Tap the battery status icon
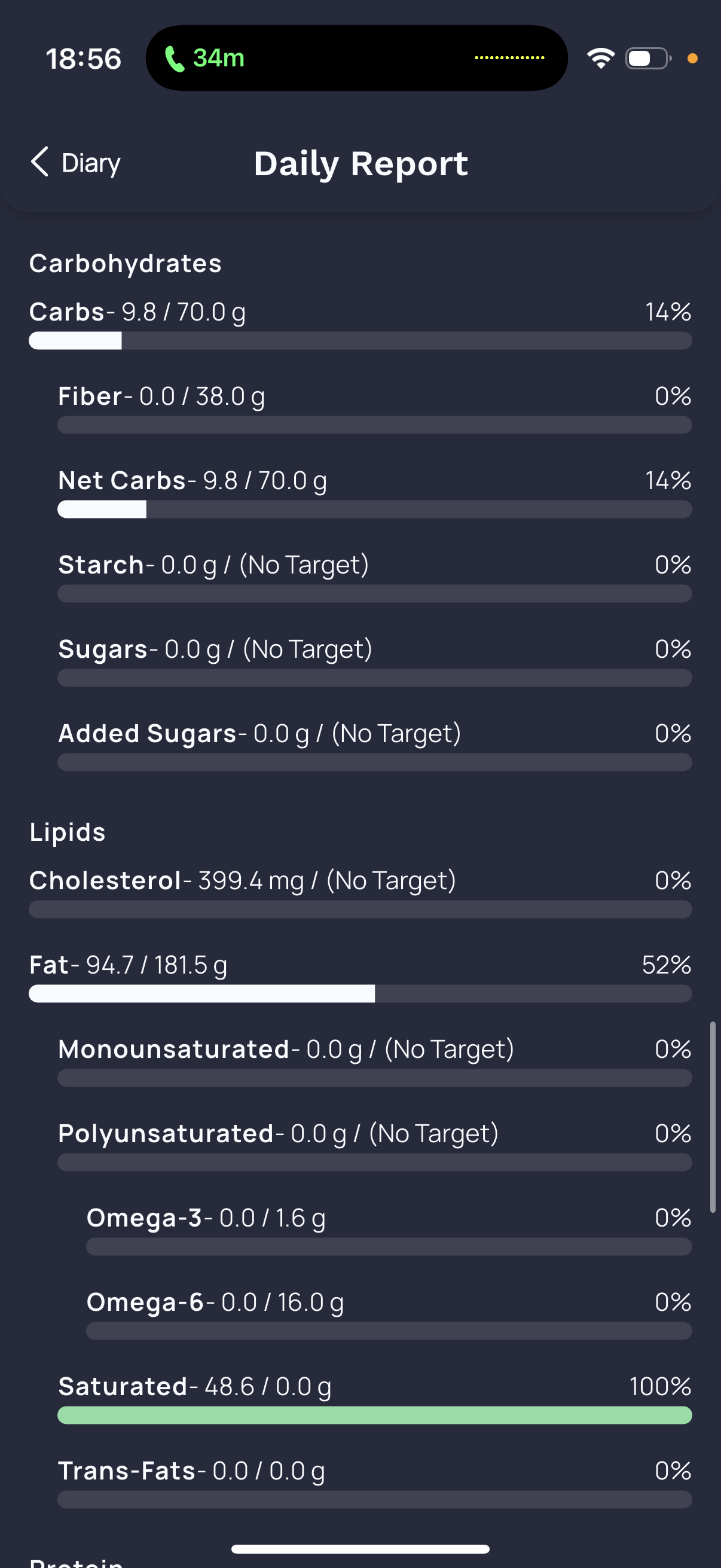 (648, 59)
